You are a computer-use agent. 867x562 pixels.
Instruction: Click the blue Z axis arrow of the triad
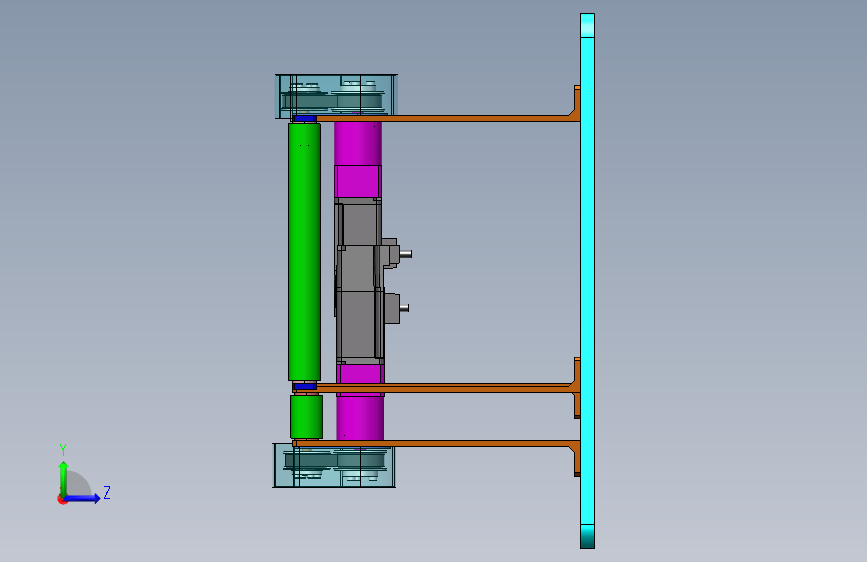(83, 498)
